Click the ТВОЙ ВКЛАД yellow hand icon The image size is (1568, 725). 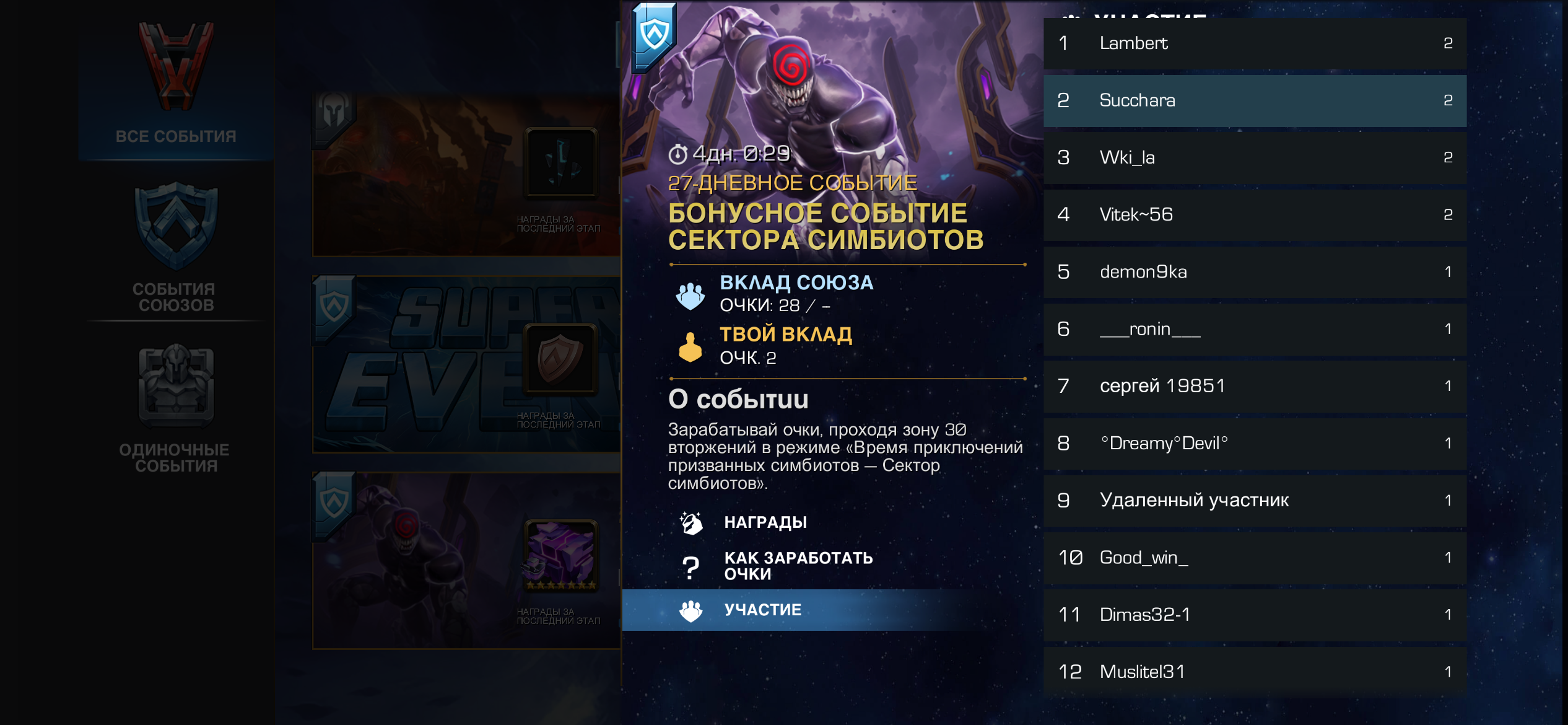point(690,347)
